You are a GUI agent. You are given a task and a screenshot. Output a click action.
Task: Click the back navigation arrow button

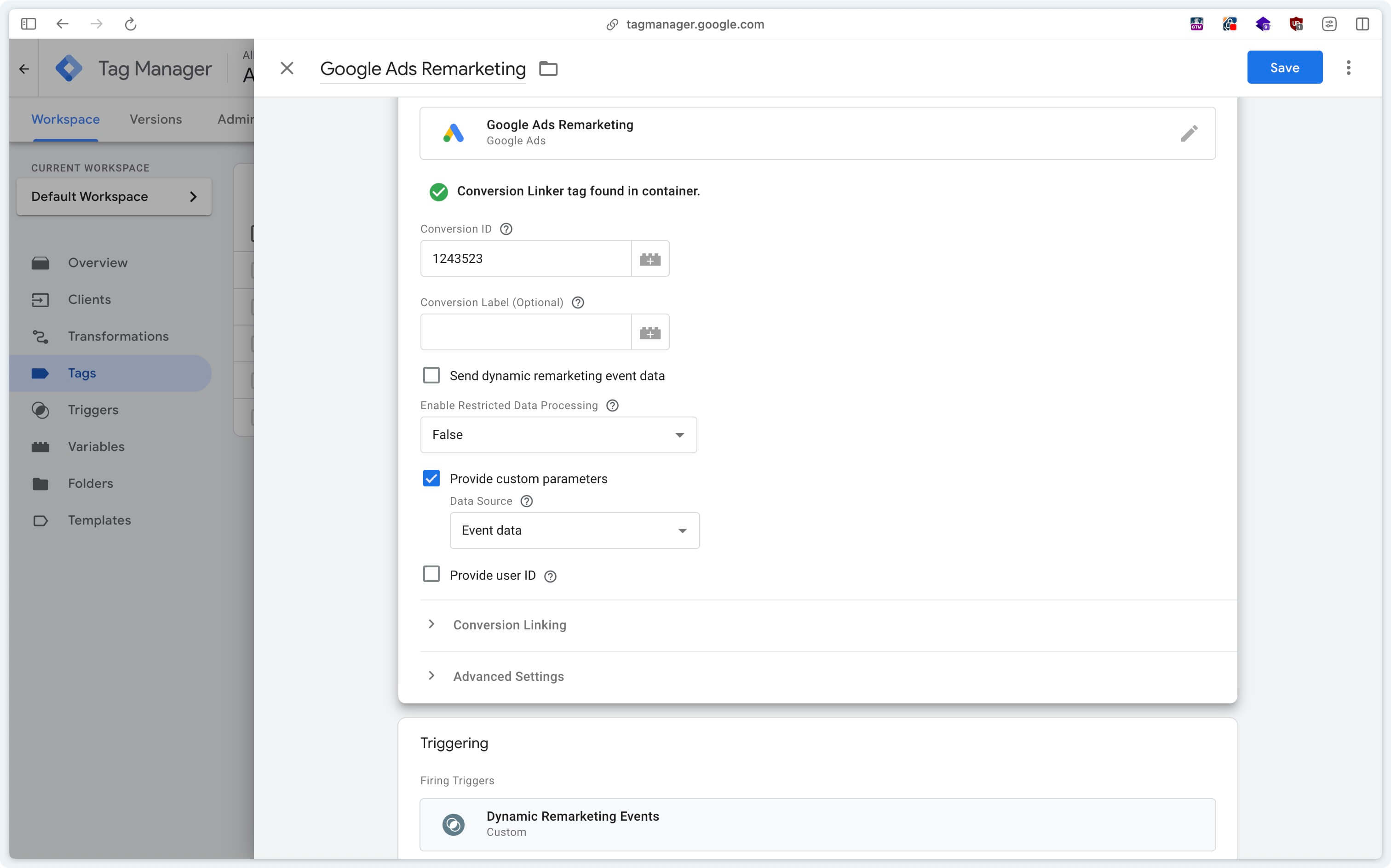[61, 23]
